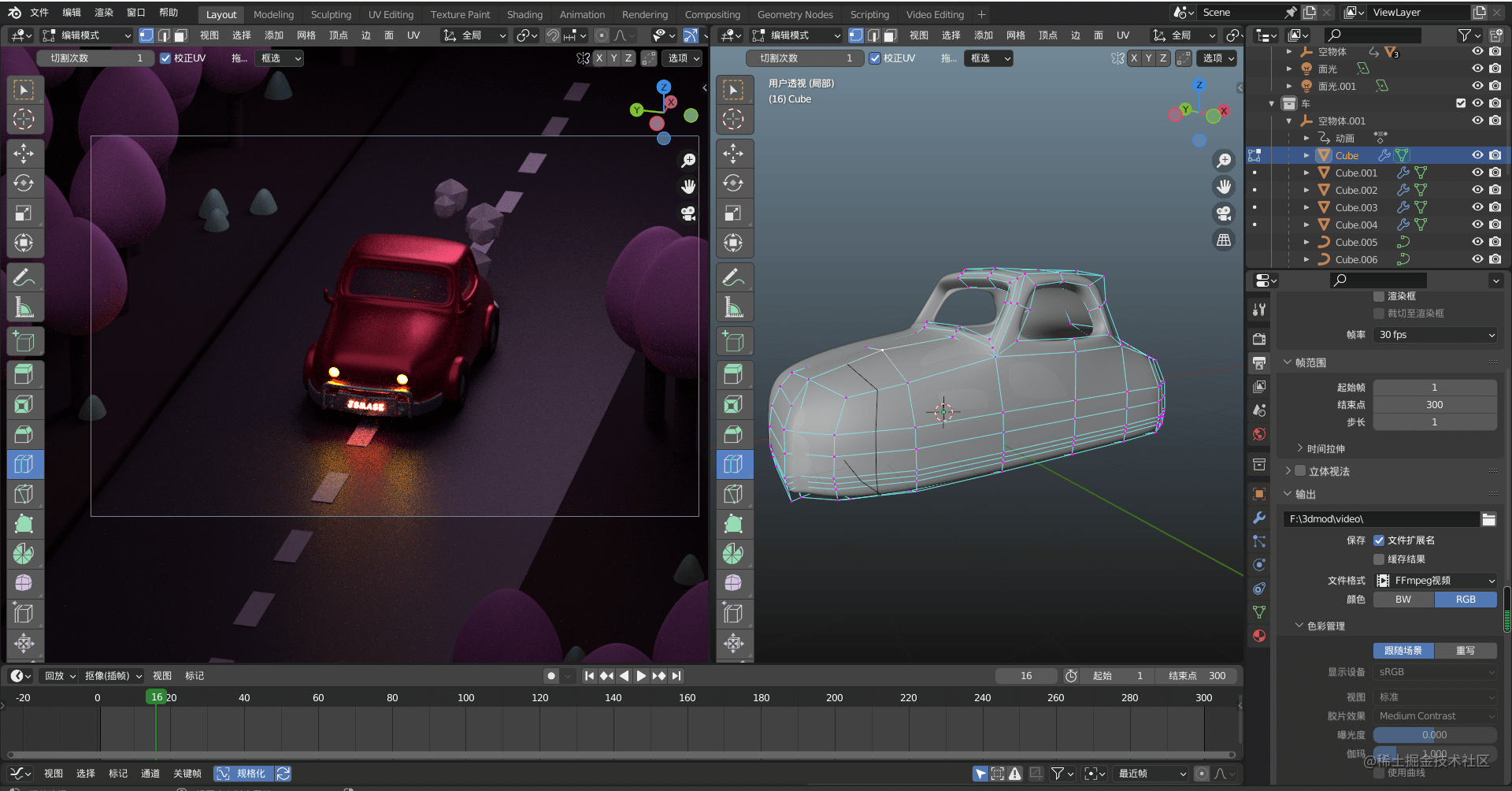Open 渲染 menu in top bar
The image size is (1512, 791).
(104, 13)
